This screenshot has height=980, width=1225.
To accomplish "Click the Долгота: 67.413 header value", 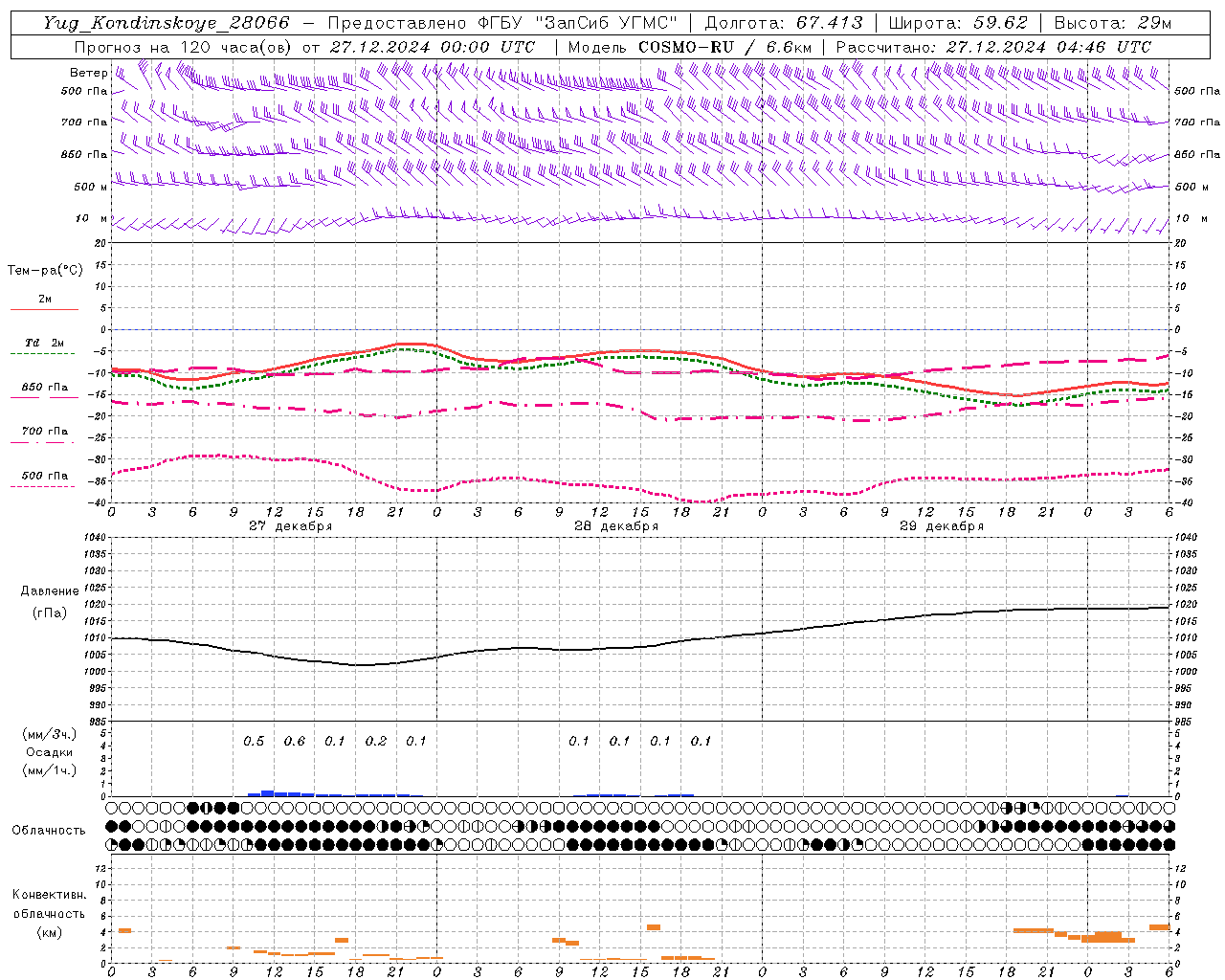I will tap(784, 23).
